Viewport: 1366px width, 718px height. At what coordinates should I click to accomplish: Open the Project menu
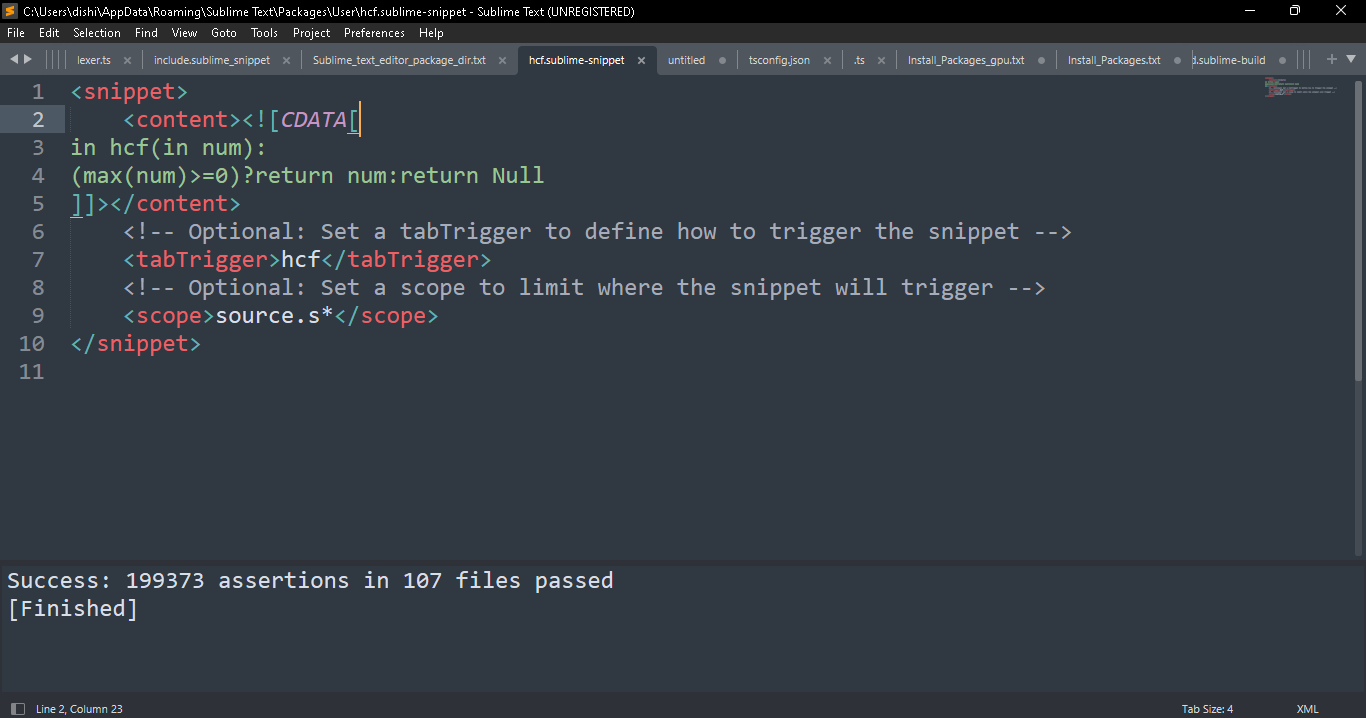click(x=311, y=33)
